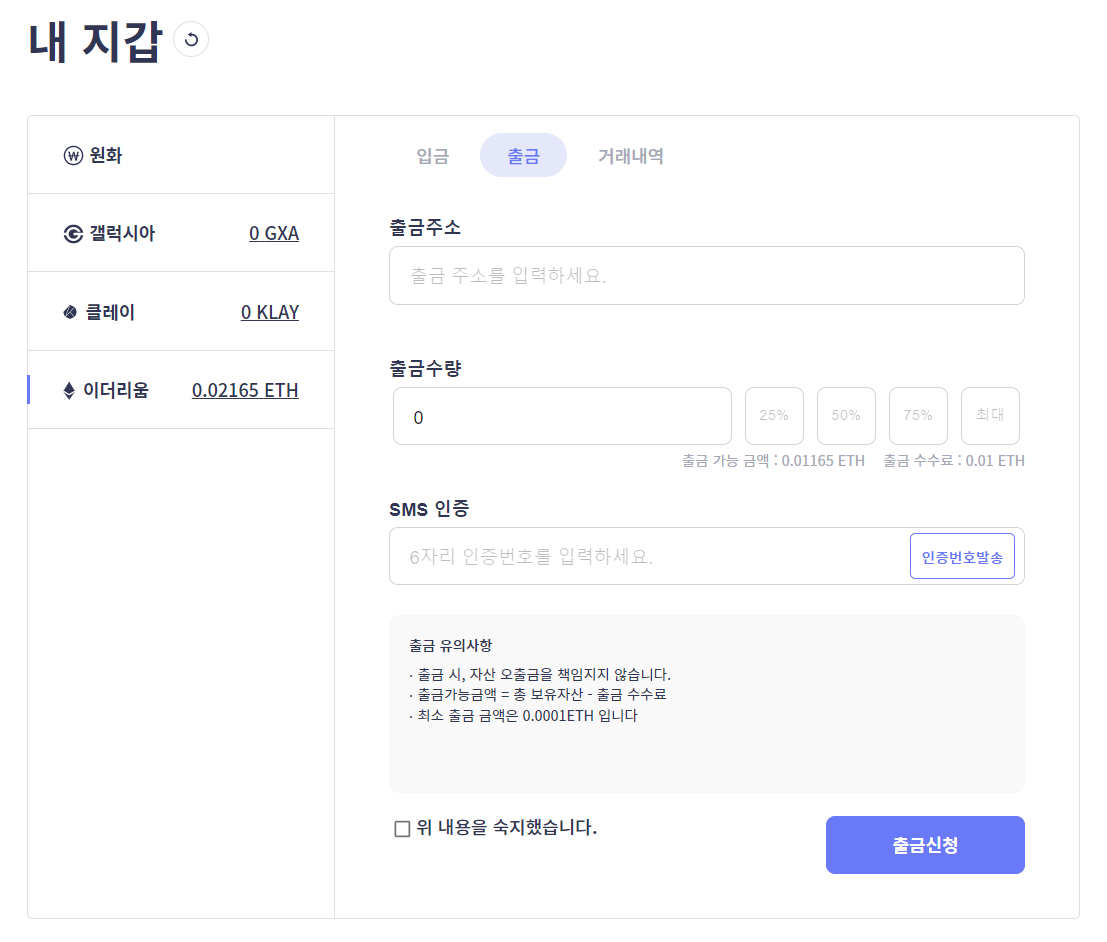1107x942 pixels.
Task: Open the 거래내역 transaction history tab
Action: pos(630,155)
